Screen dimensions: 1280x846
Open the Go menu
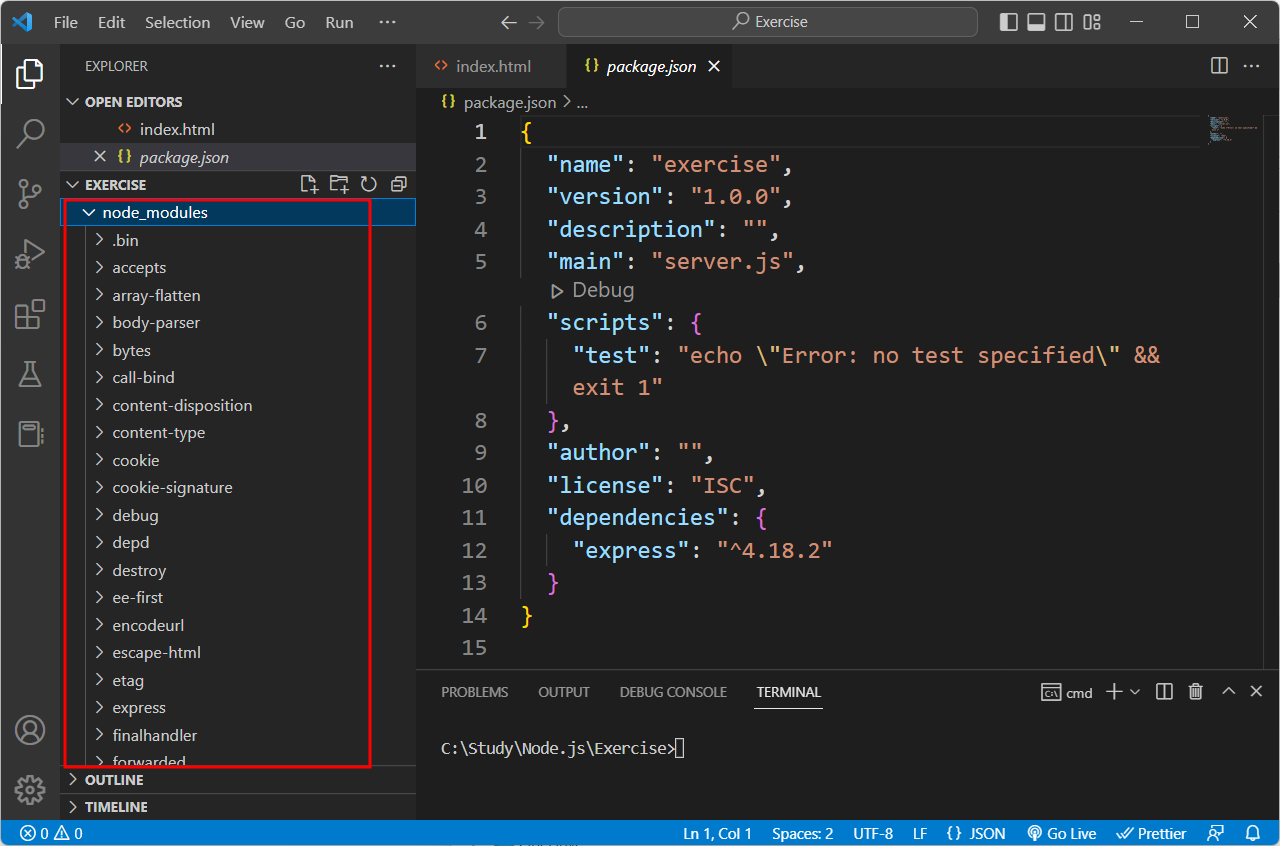tap(295, 22)
